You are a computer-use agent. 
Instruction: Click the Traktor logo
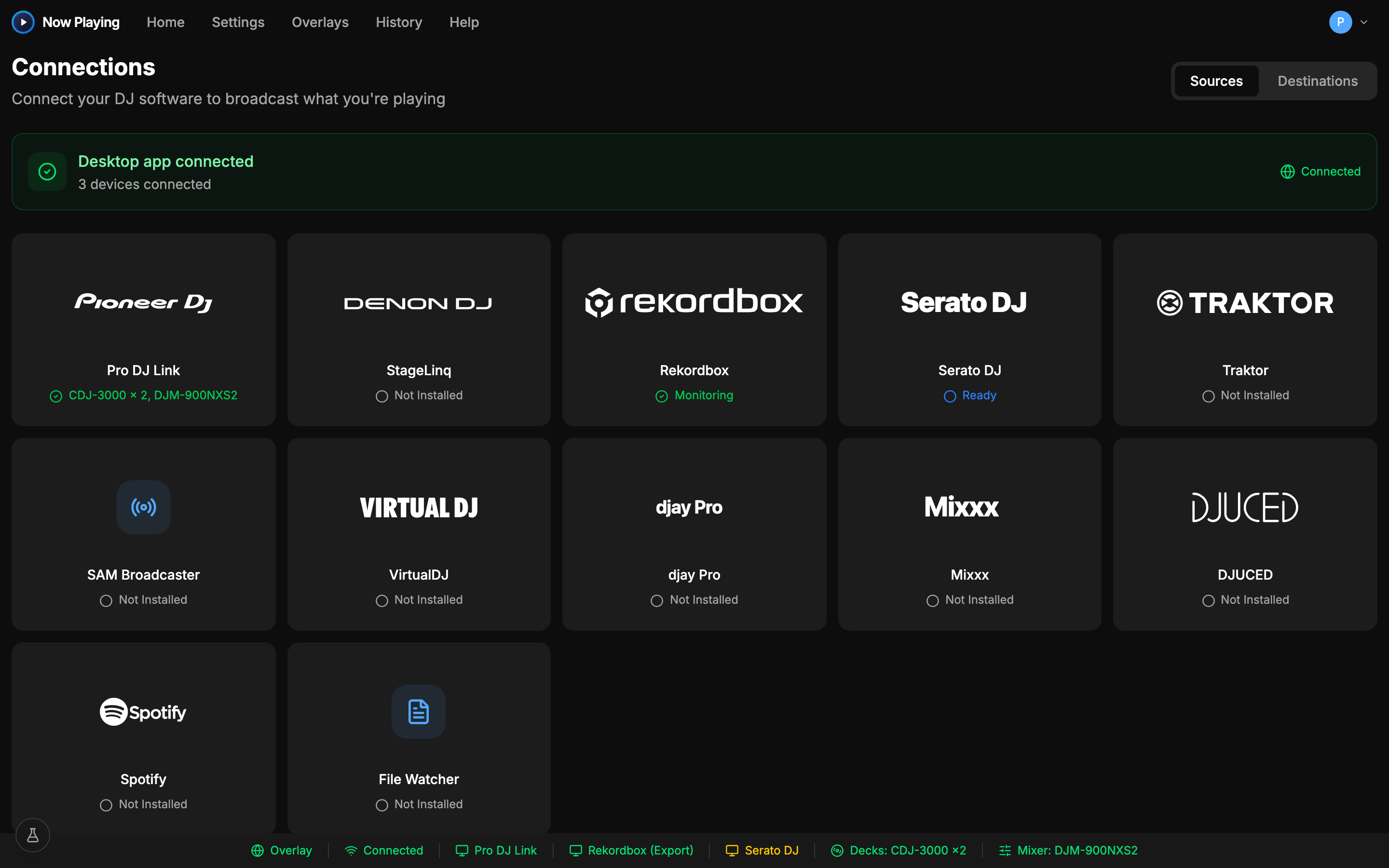click(1245, 302)
